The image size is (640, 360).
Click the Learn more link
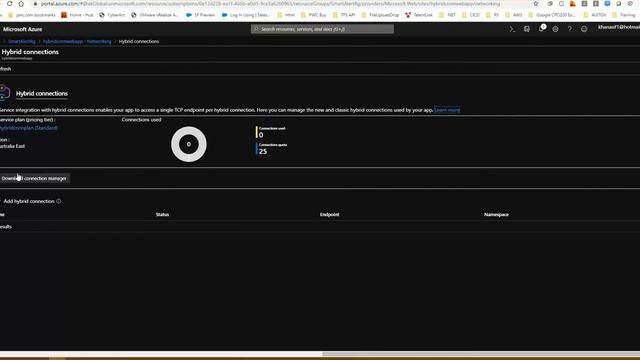pyautogui.click(x=447, y=110)
